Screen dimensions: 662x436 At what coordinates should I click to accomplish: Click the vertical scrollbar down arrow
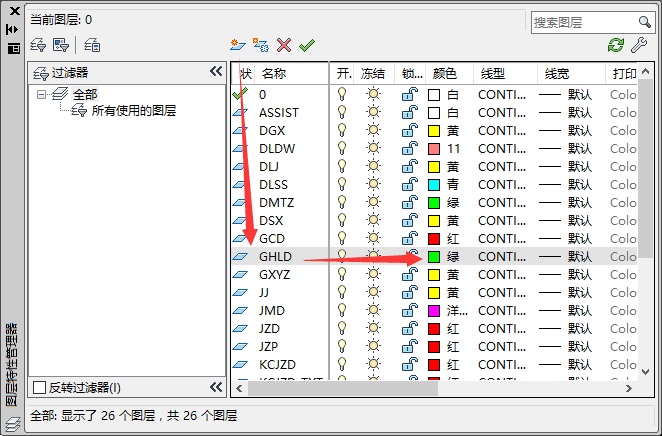click(645, 371)
